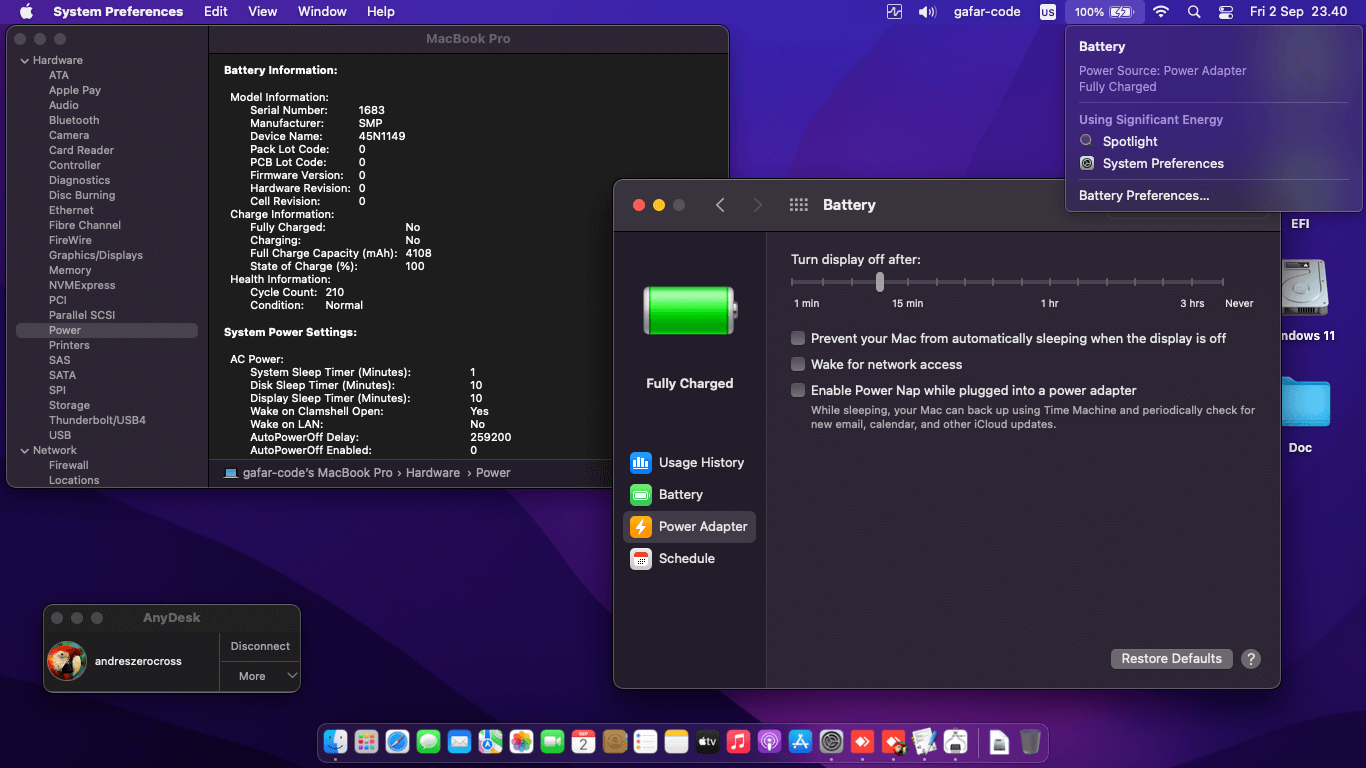
Task: Tick the Wake for network access checkbox
Action: (x=798, y=364)
